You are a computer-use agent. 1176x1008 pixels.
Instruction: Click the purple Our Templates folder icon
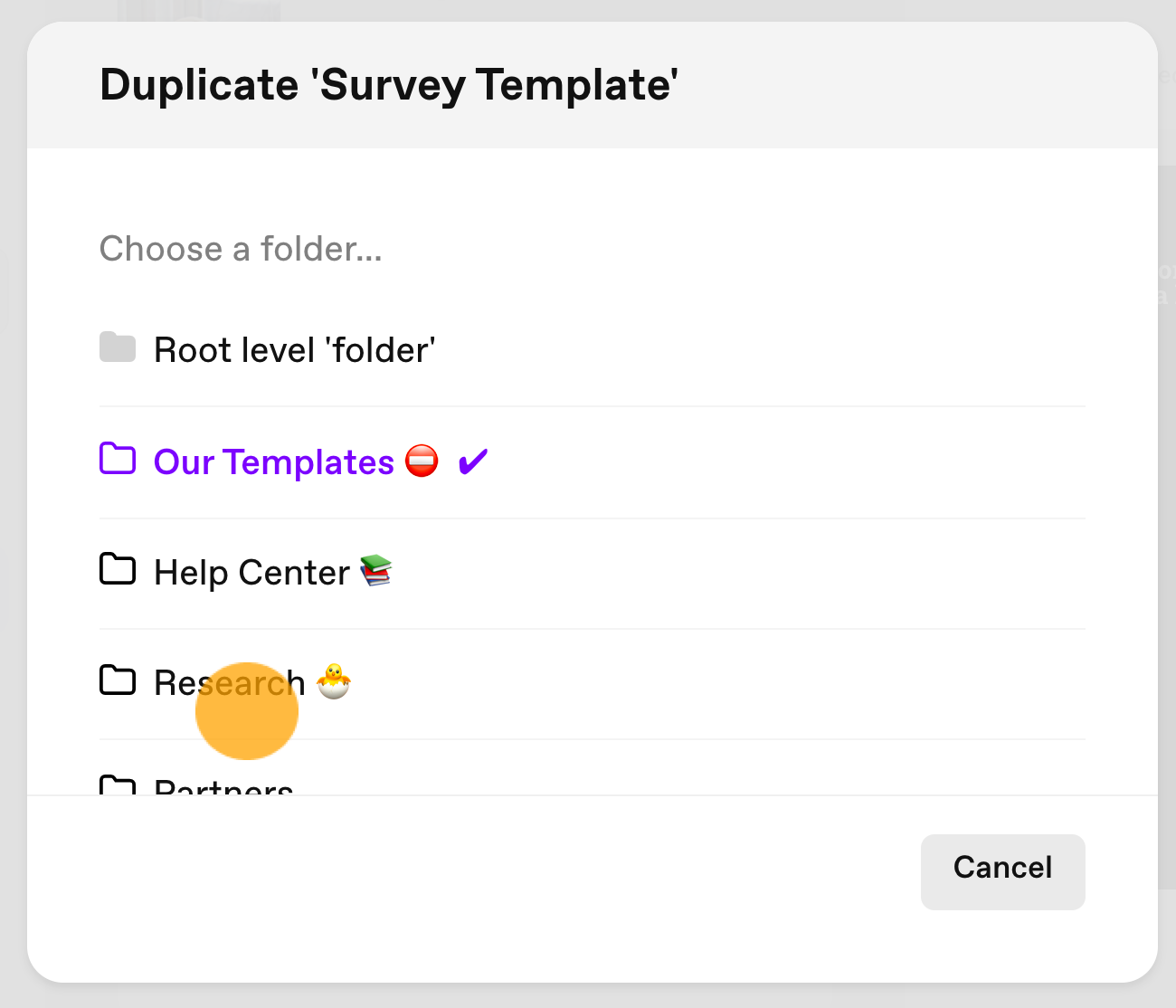(118, 459)
